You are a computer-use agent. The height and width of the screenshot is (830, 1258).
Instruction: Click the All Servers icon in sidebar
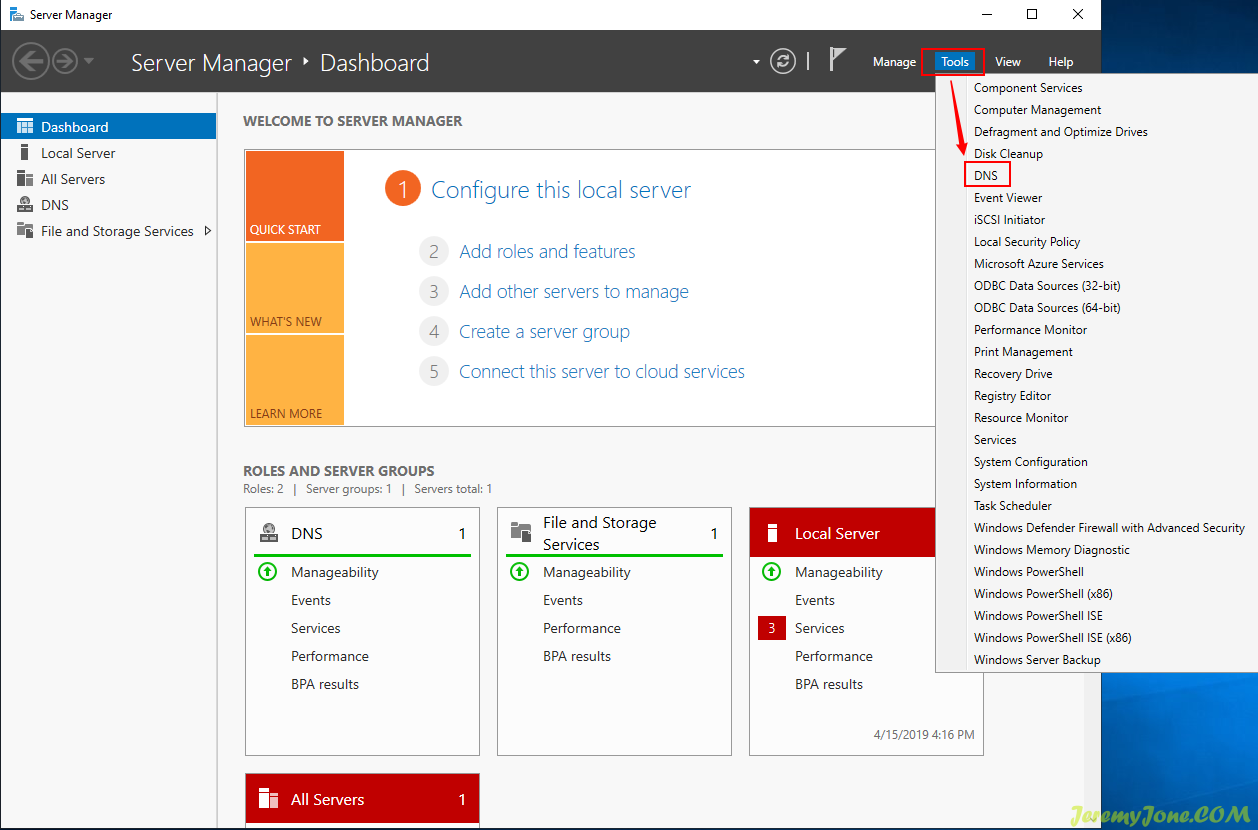pyautogui.click(x=25, y=179)
